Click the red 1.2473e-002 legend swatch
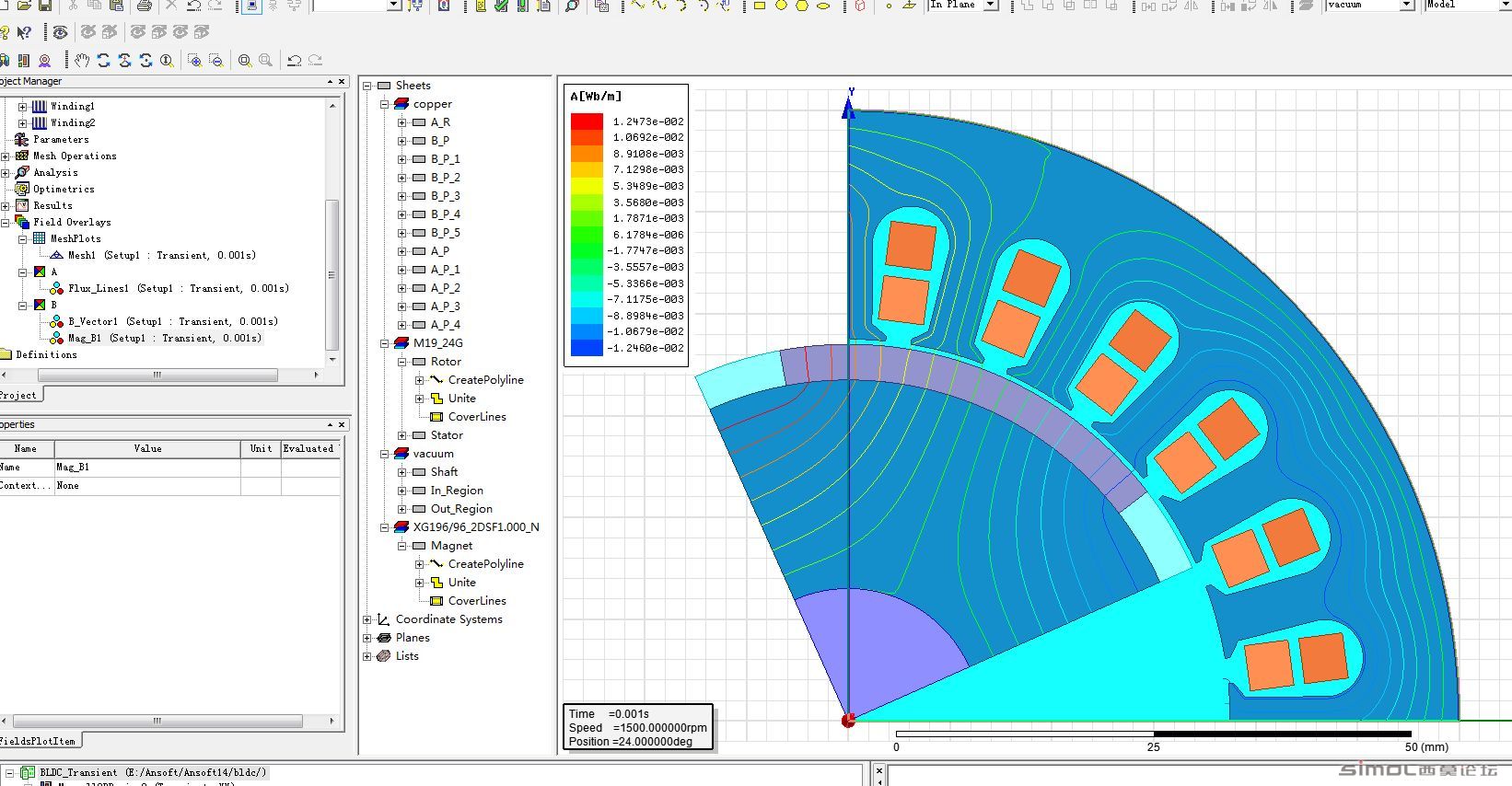 pos(587,121)
